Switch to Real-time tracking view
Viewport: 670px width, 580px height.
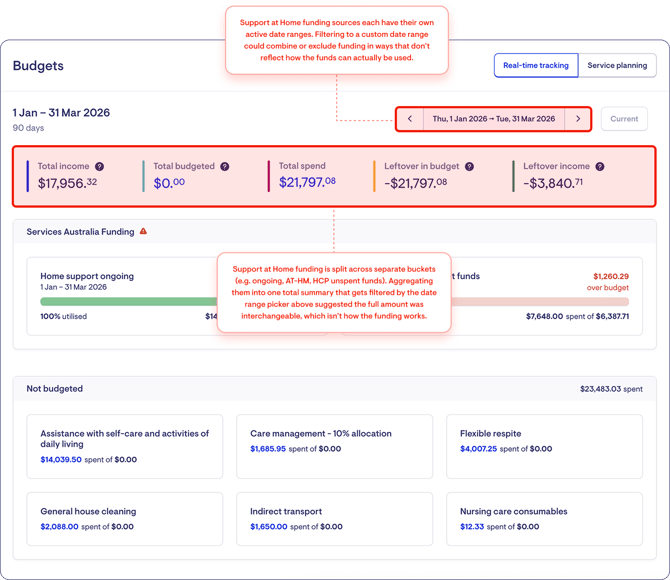(x=535, y=66)
